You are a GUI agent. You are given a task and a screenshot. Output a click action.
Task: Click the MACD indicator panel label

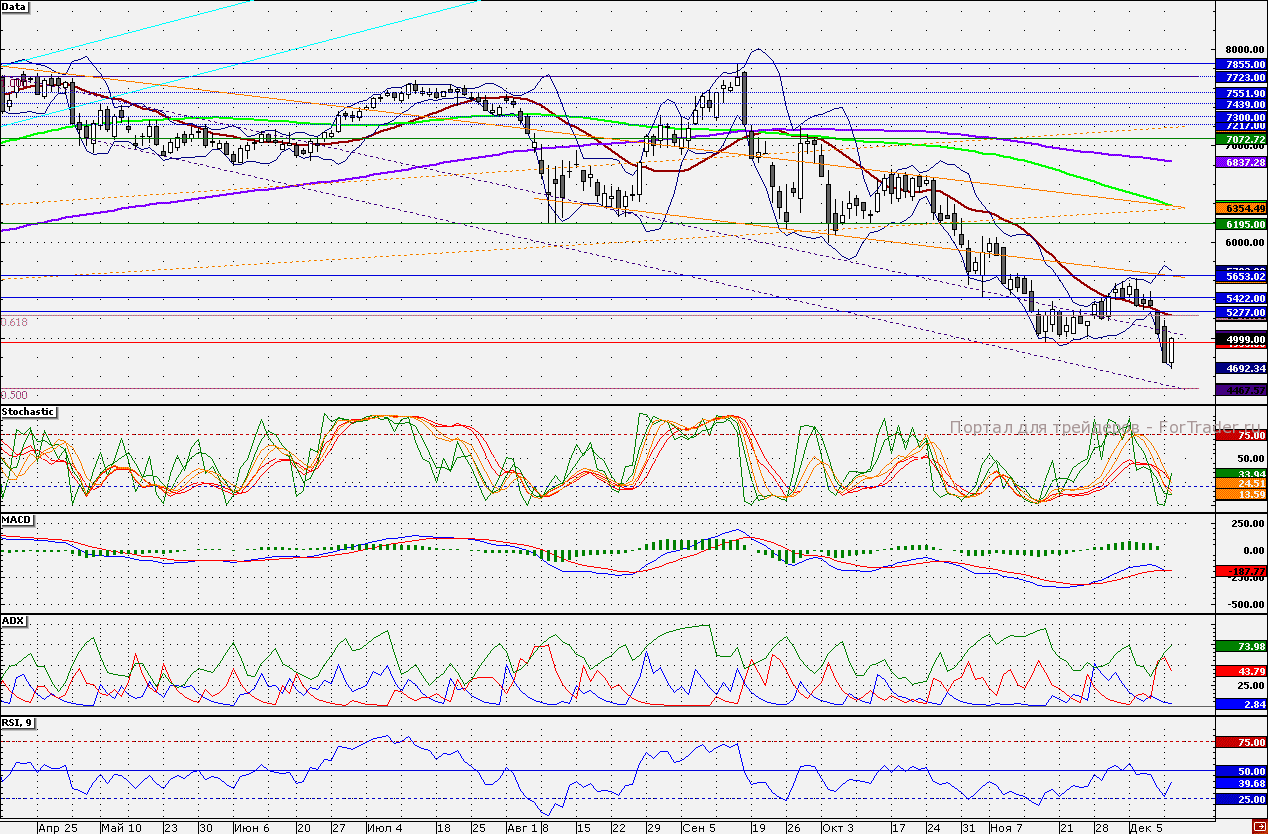point(17,520)
